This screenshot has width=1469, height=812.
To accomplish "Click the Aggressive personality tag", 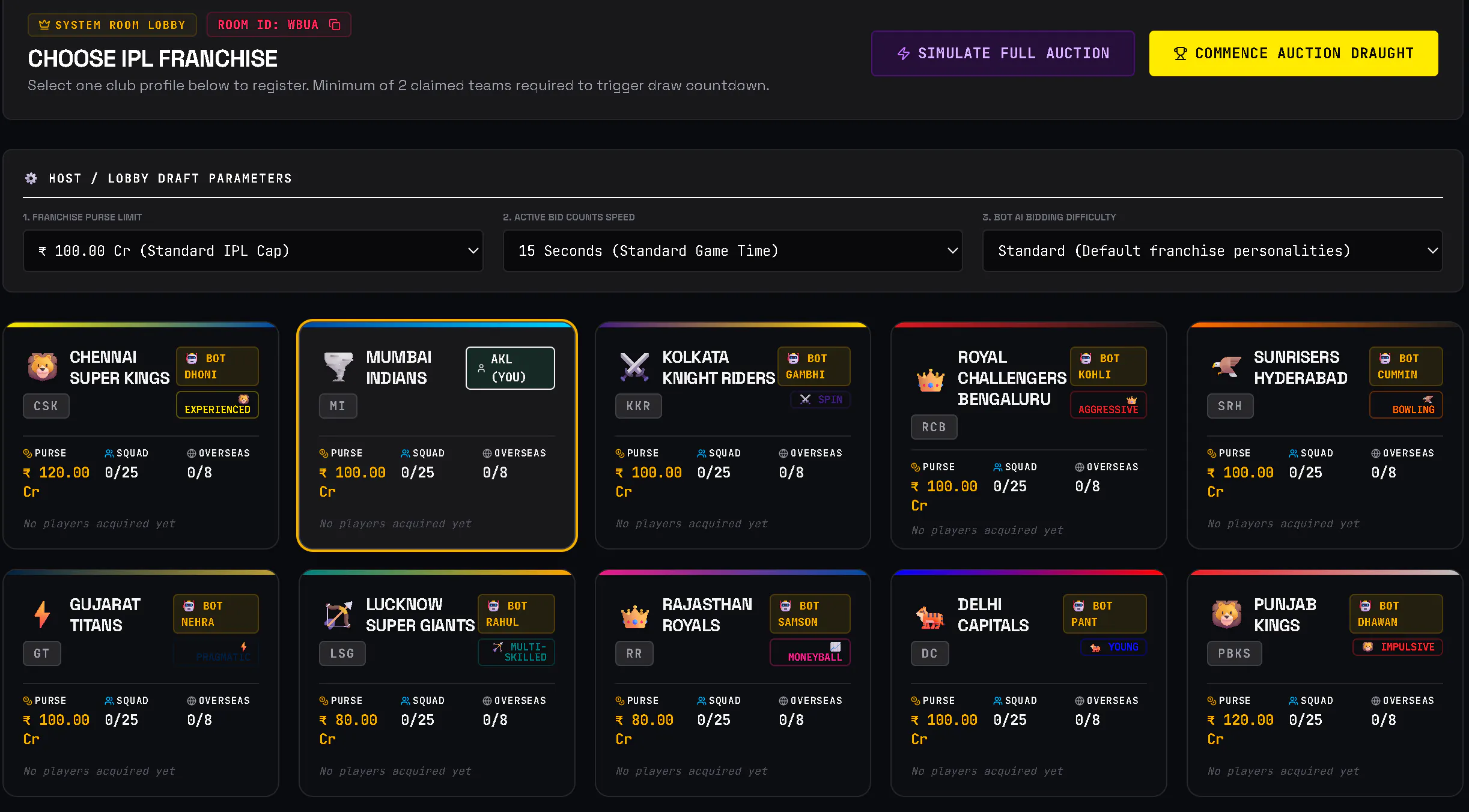I will 1109,405.
